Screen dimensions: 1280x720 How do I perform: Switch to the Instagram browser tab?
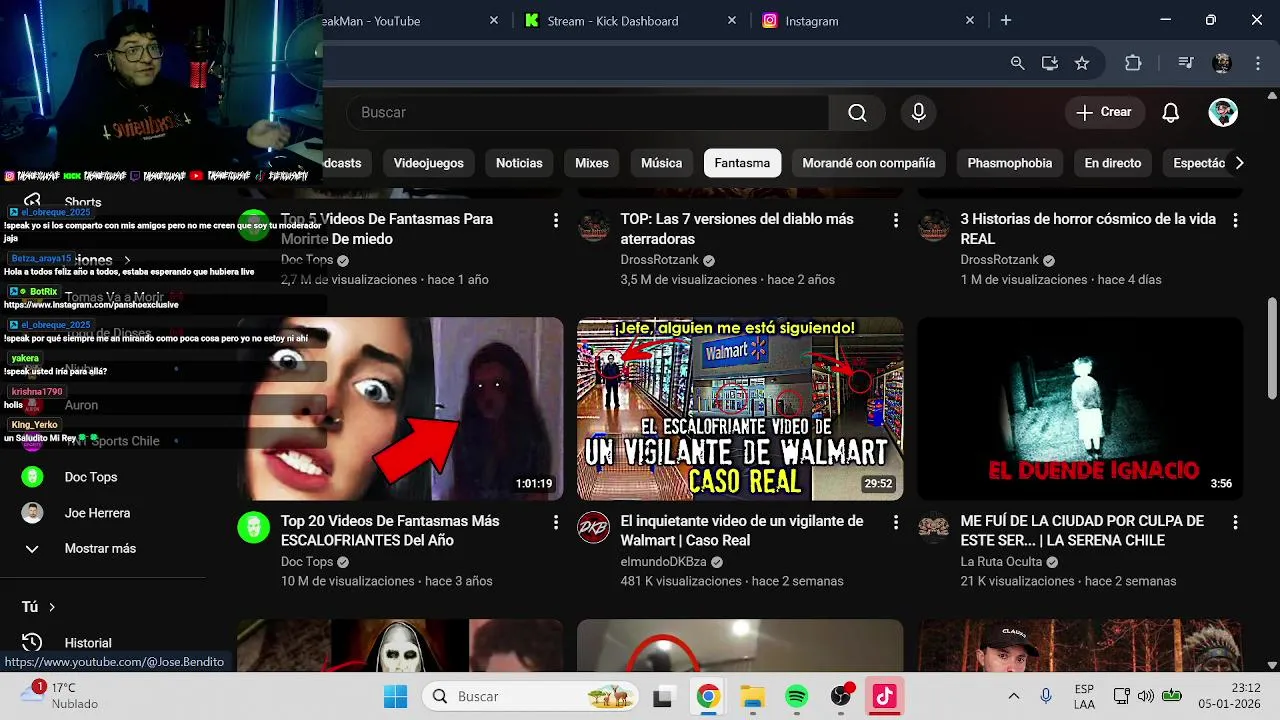point(868,21)
